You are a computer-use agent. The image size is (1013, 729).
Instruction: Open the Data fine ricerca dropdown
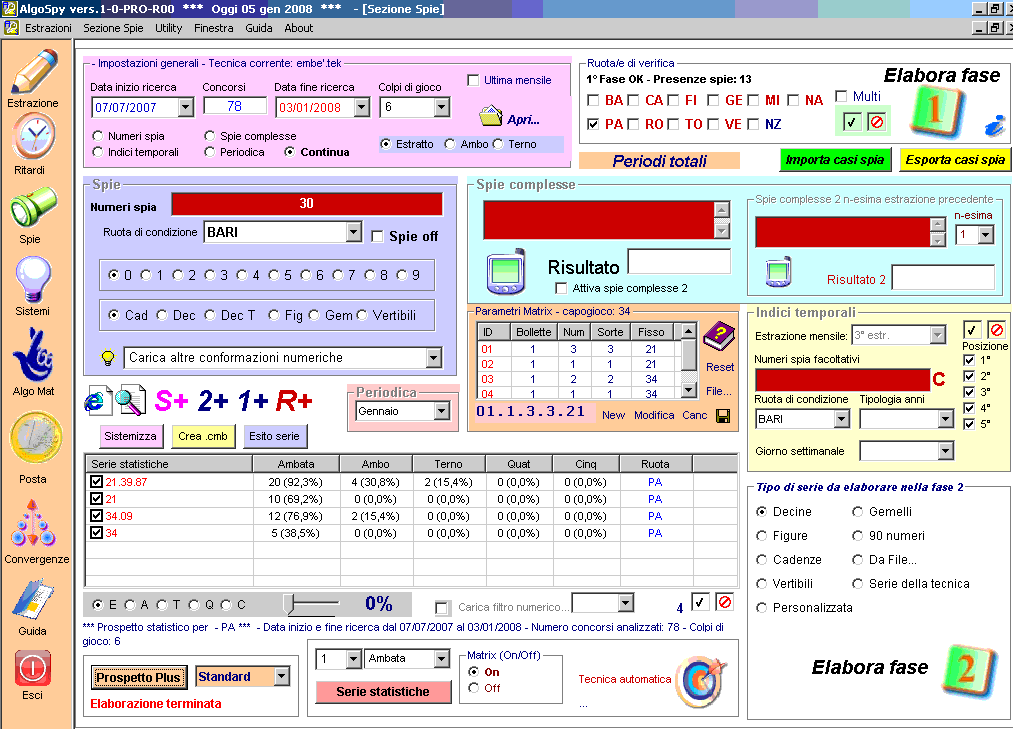[362, 107]
